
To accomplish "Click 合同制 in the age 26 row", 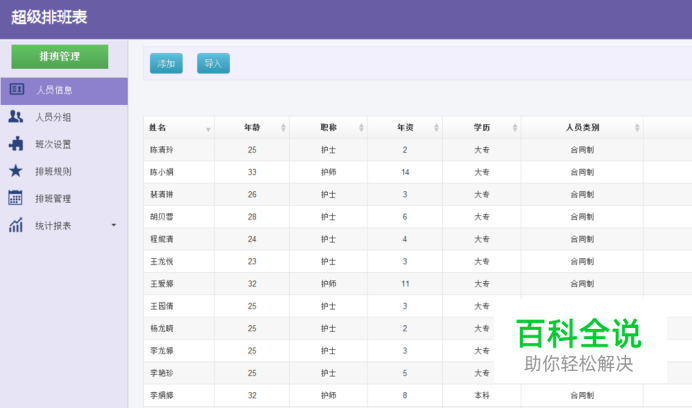I will click(582, 195).
